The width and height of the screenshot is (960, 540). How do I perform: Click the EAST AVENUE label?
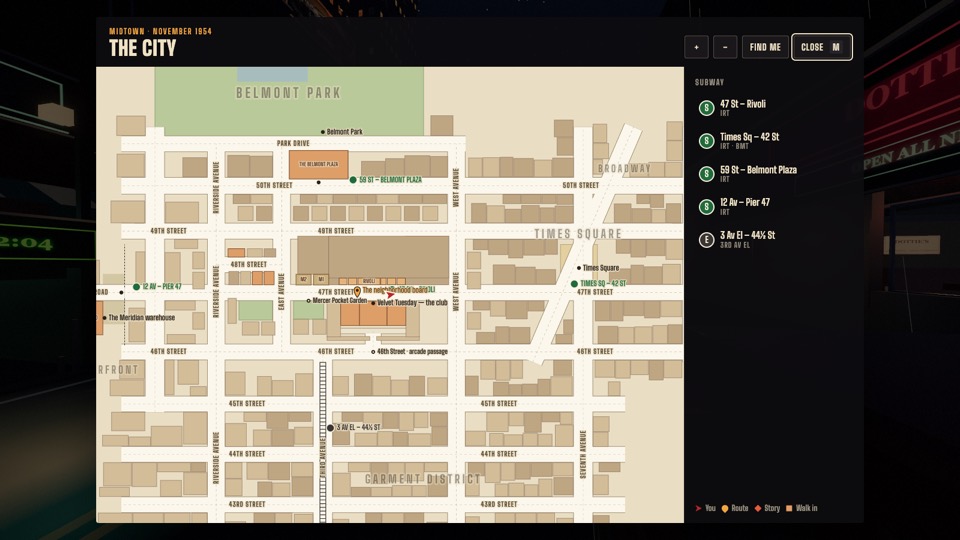click(282, 291)
